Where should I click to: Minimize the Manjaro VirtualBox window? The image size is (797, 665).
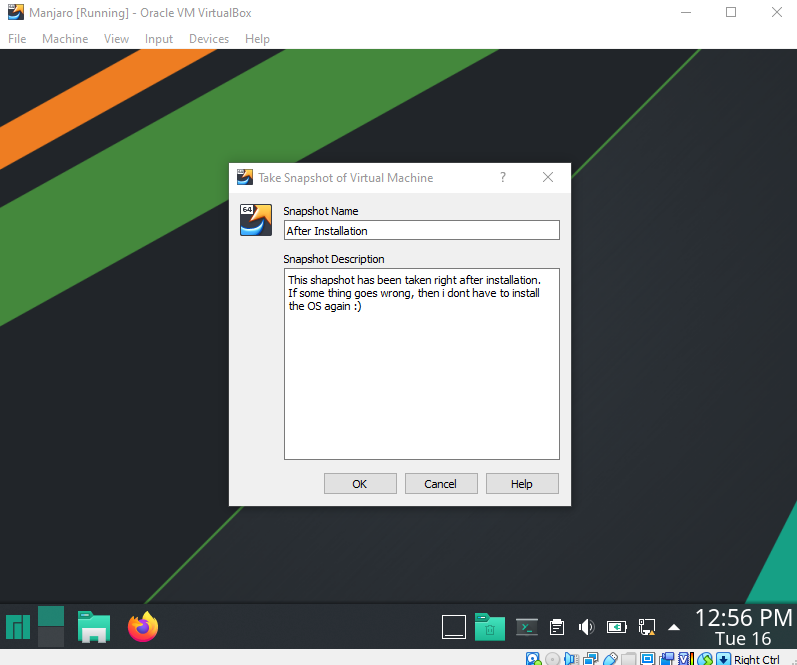coord(686,12)
